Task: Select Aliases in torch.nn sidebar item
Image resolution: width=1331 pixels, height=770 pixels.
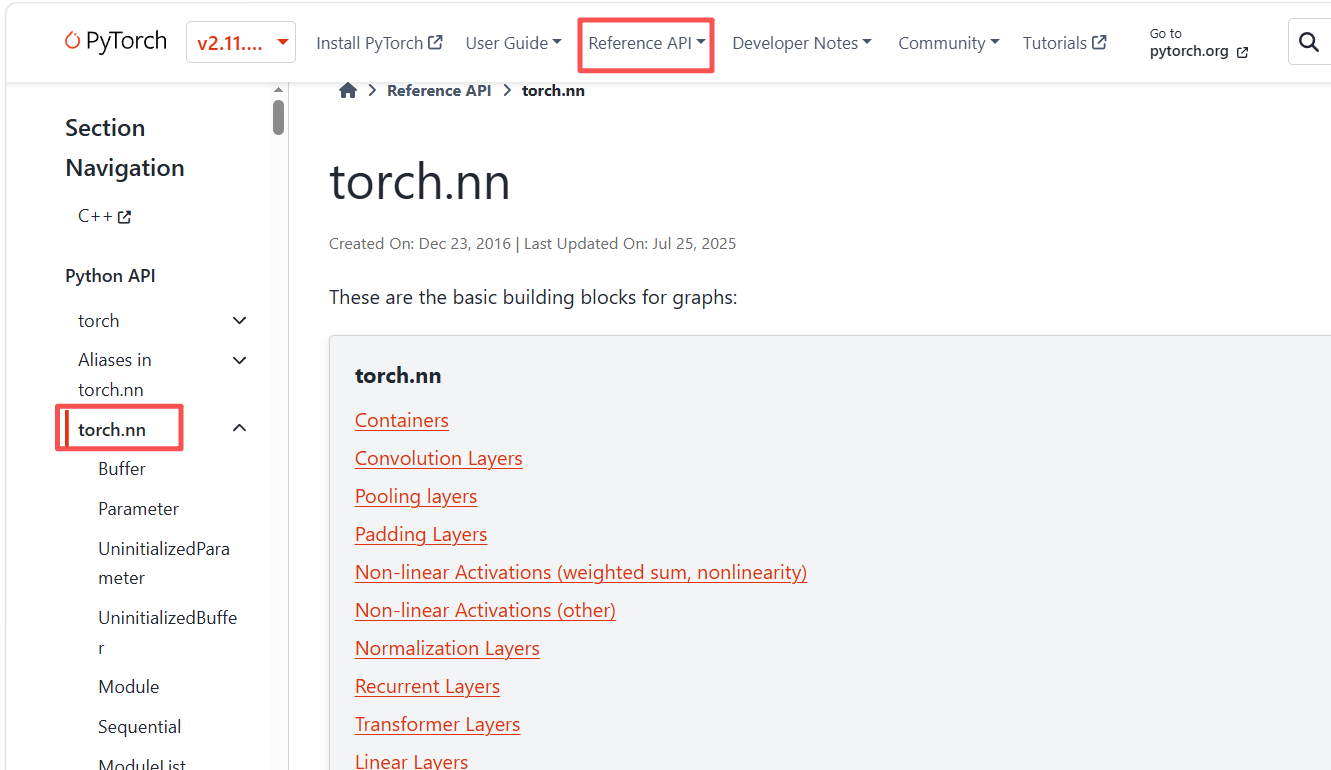Action: pos(115,375)
